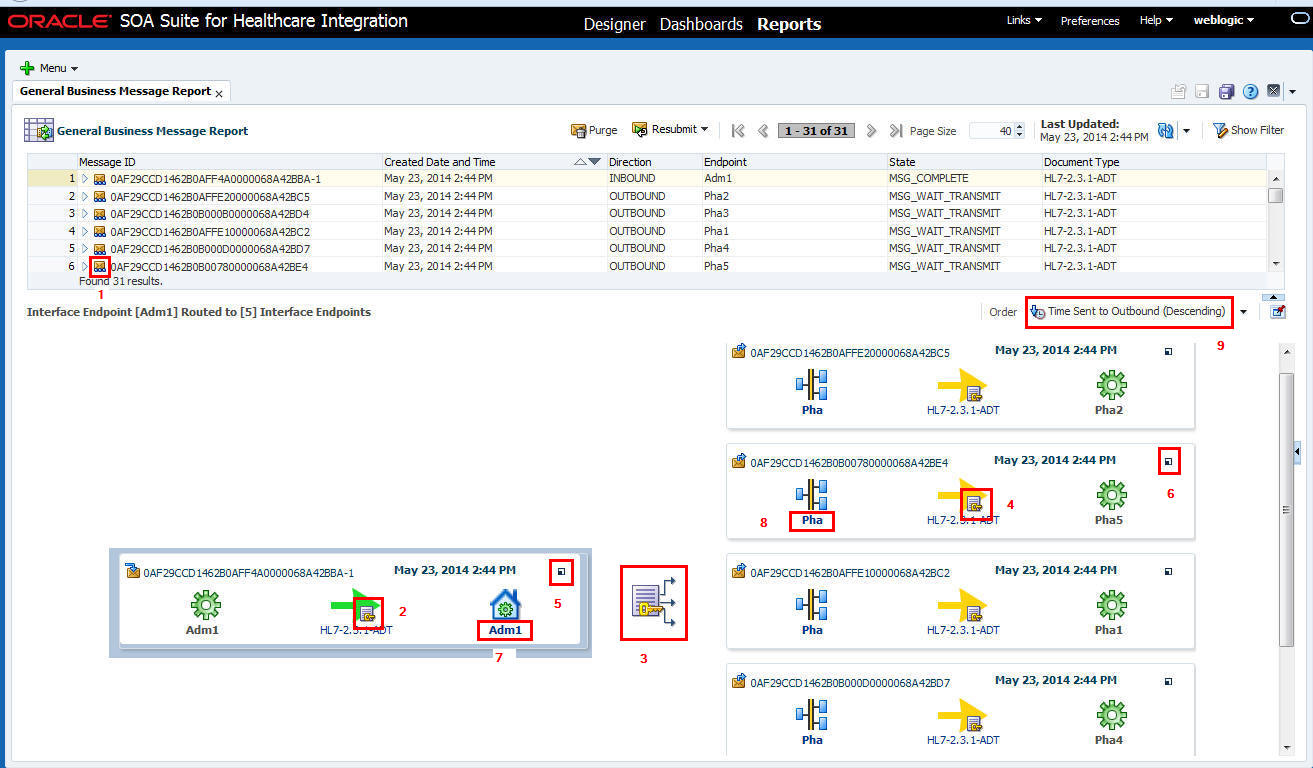Toggle the expand box on the Pha1 message card
The height and width of the screenshot is (768, 1313).
click(x=1168, y=572)
